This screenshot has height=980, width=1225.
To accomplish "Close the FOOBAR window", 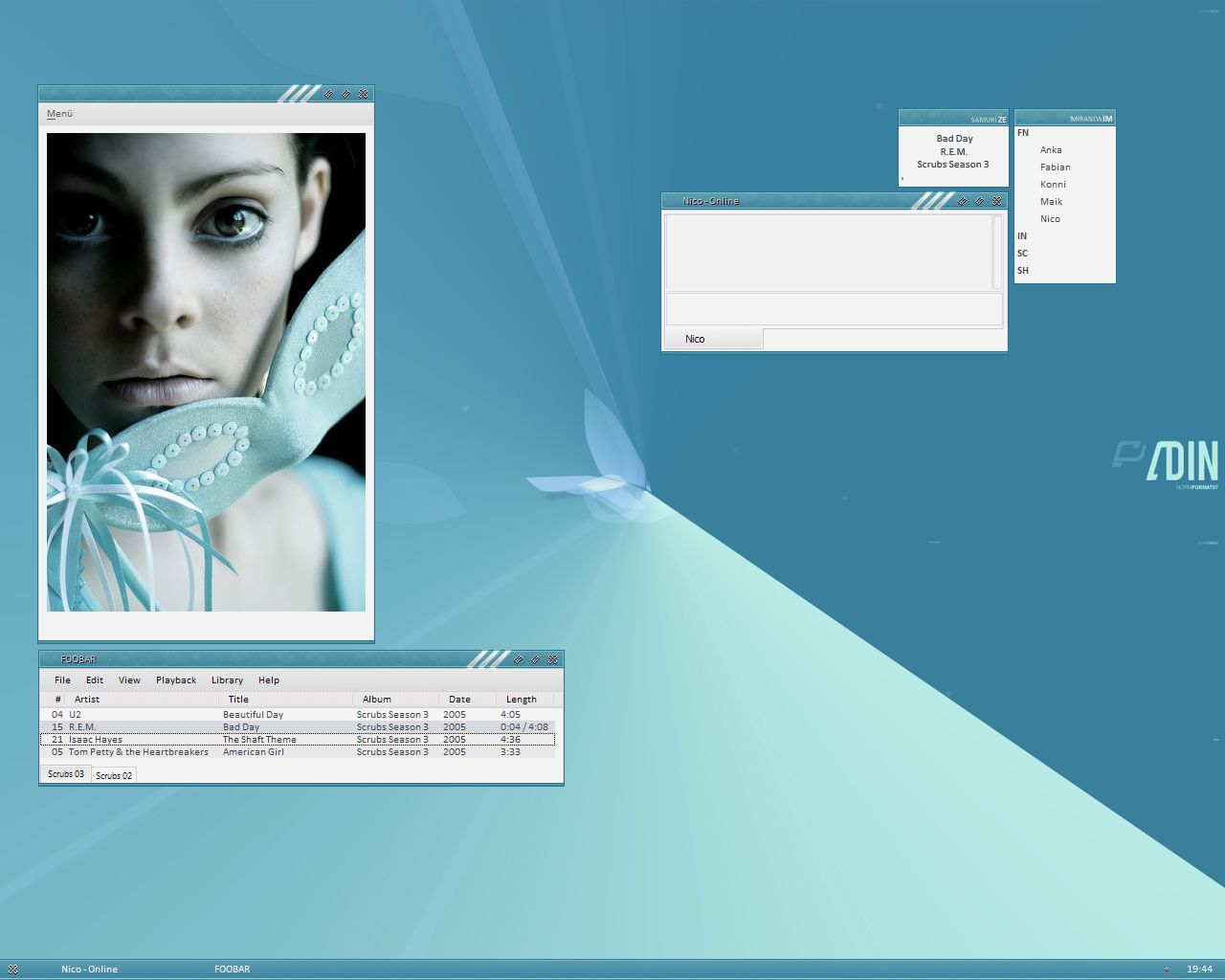I will 552,659.
